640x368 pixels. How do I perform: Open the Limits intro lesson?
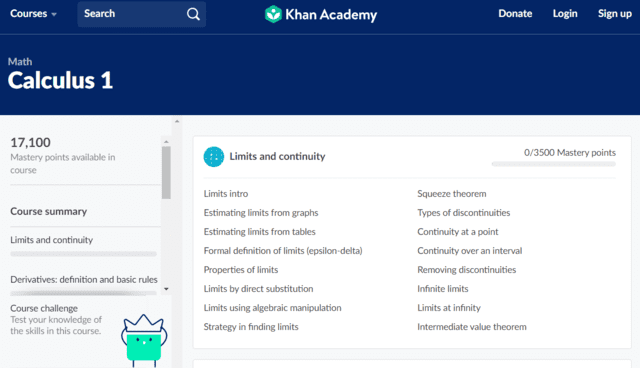click(226, 194)
